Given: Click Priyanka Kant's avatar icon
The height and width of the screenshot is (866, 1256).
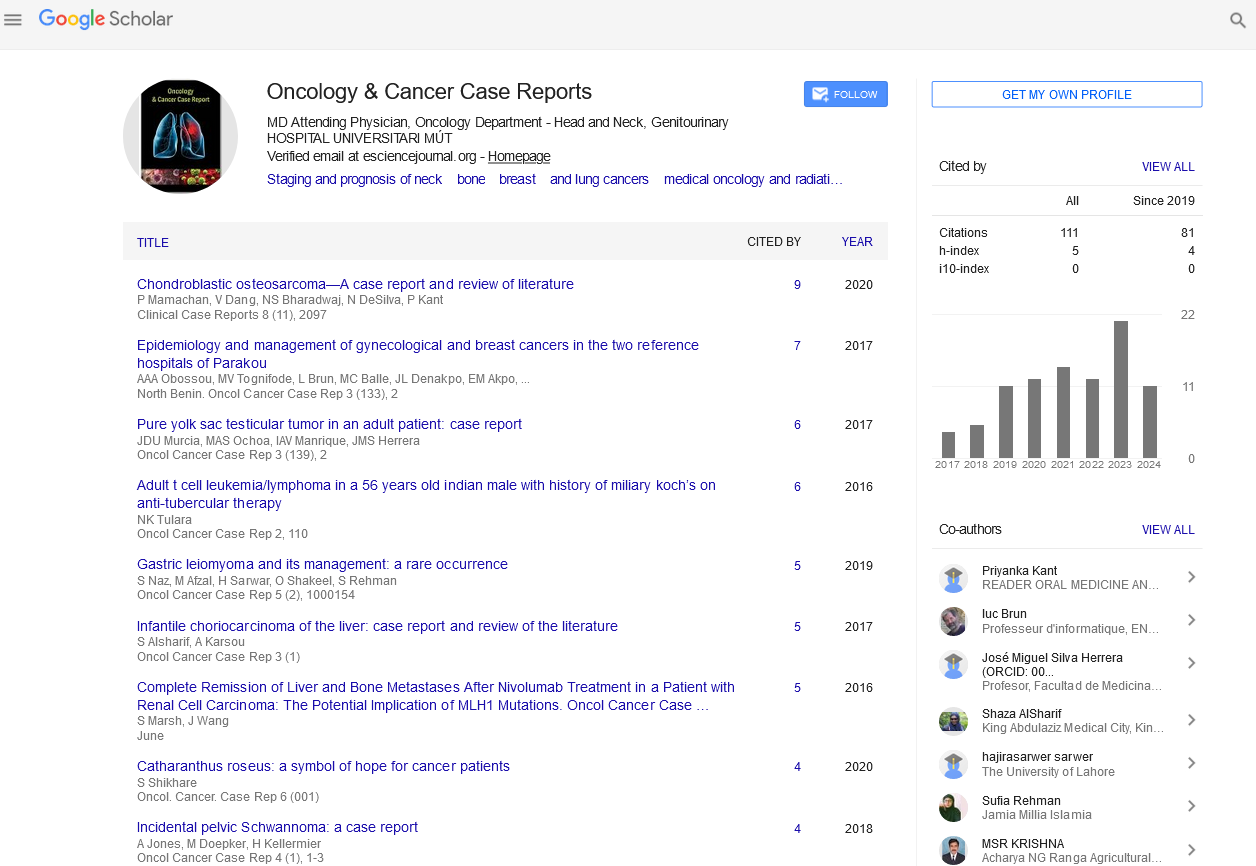Looking at the screenshot, I should (x=954, y=578).
